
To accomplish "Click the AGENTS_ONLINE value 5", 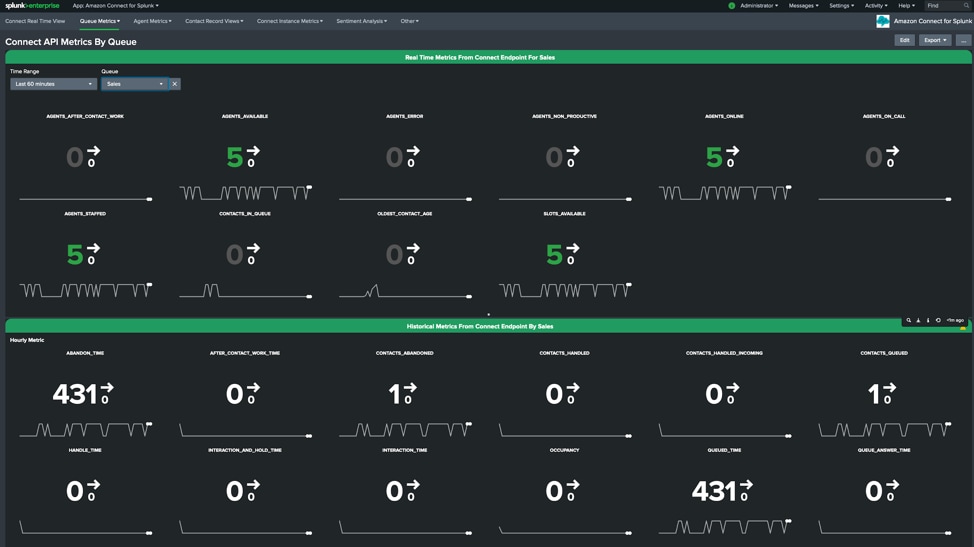I will click(x=714, y=158).
